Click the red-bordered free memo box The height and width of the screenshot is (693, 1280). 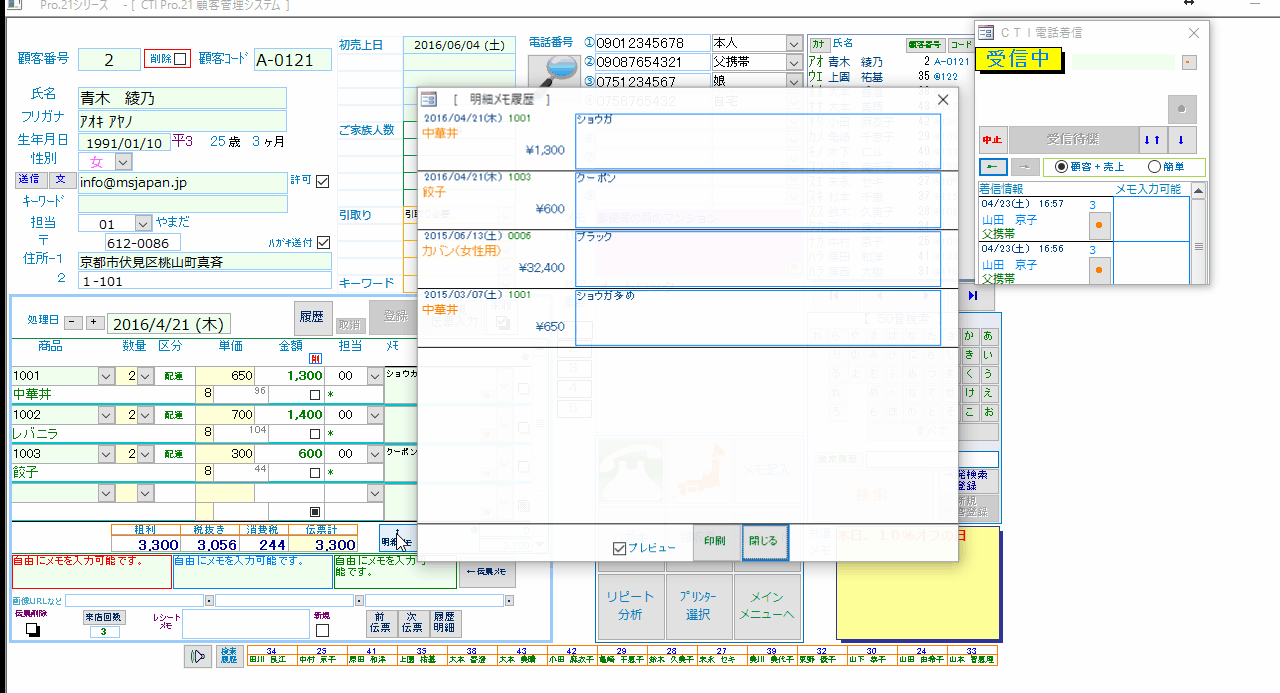coord(91,572)
